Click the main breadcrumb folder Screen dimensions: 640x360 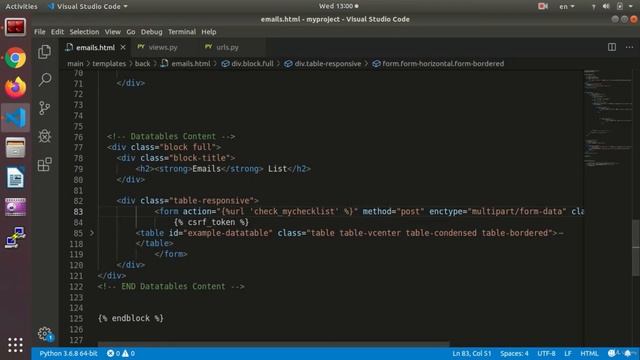[x=75, y=64]
